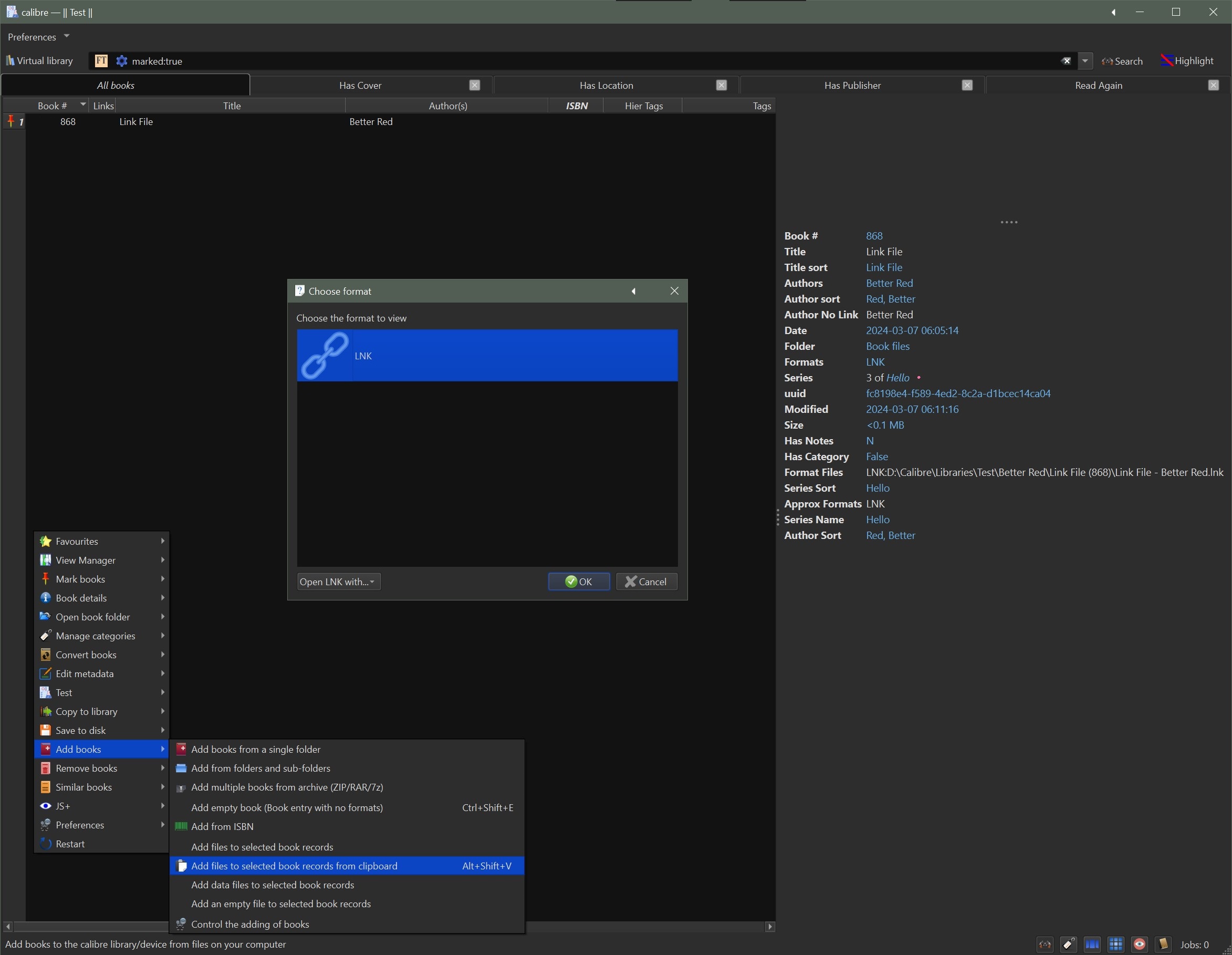Click the blue gear icon in search bar
Image resolution: width=1232 pixels, height=955 pixels.
coord(121,61)
